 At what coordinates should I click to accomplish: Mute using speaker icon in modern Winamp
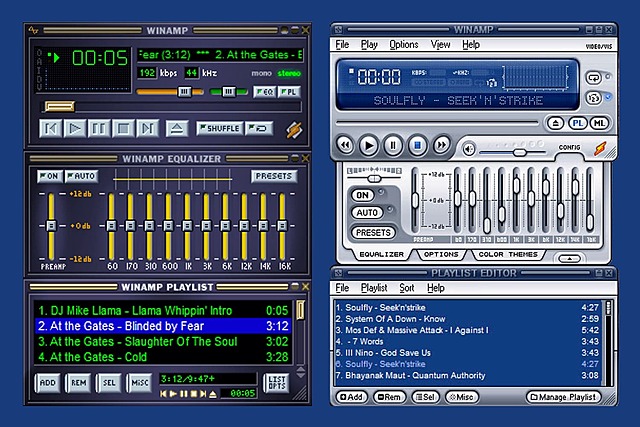(x=469, y=150)
